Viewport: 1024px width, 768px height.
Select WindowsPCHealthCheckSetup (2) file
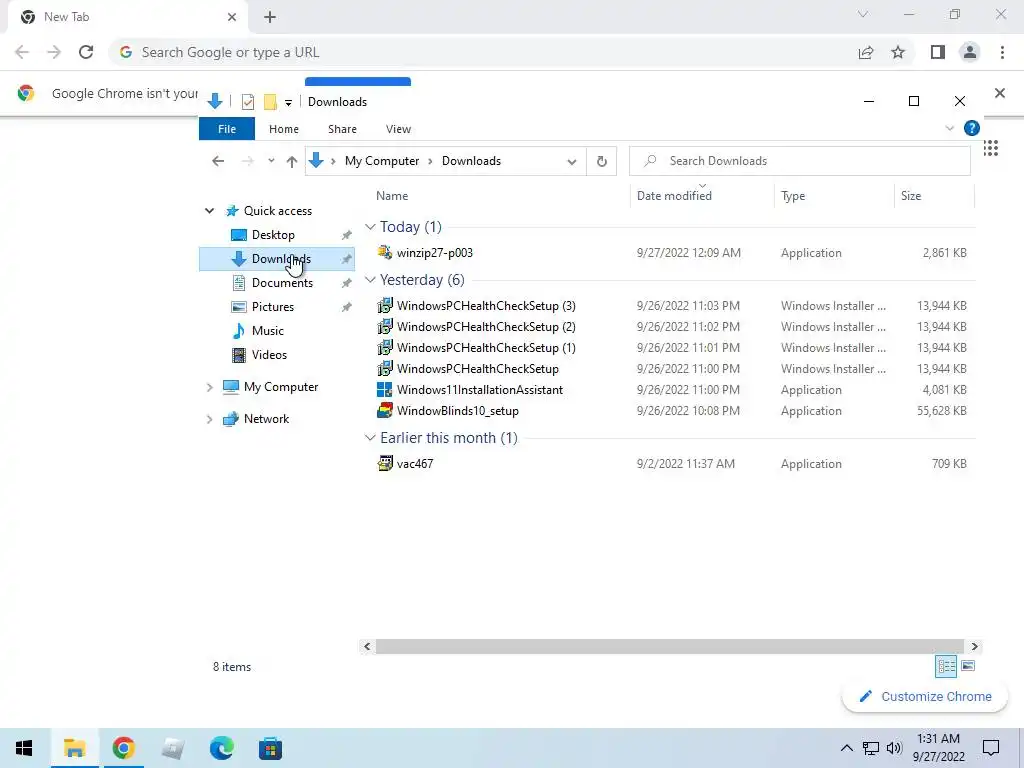(x=486, y=327)
